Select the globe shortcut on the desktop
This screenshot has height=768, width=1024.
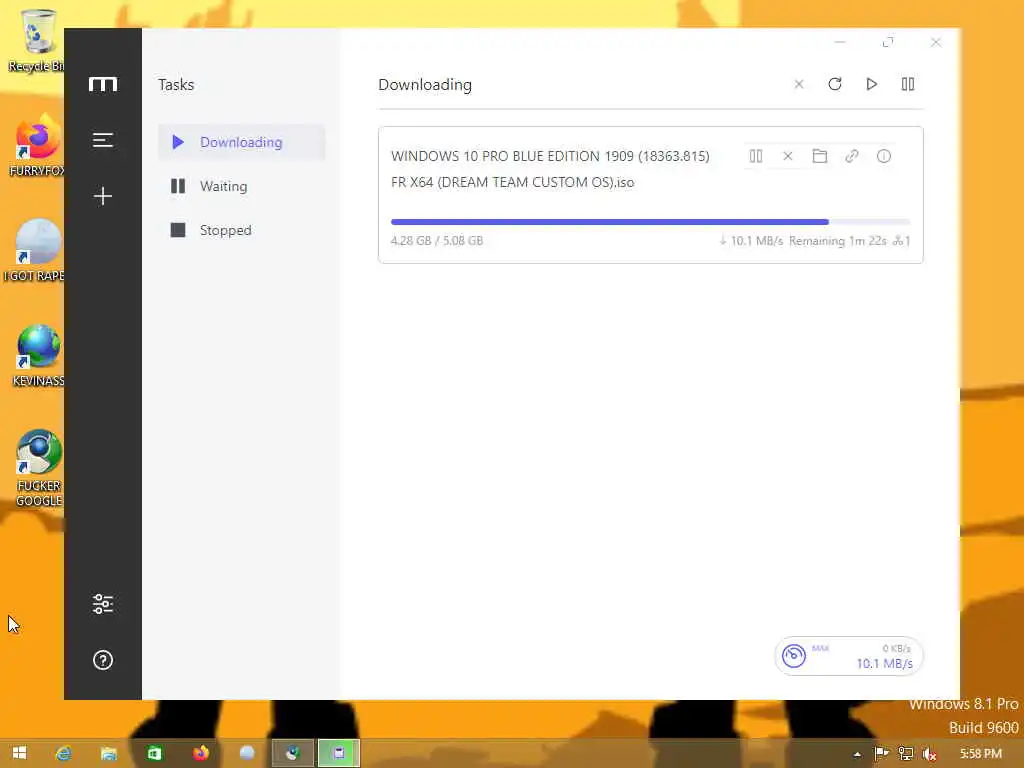click(38, 356)
